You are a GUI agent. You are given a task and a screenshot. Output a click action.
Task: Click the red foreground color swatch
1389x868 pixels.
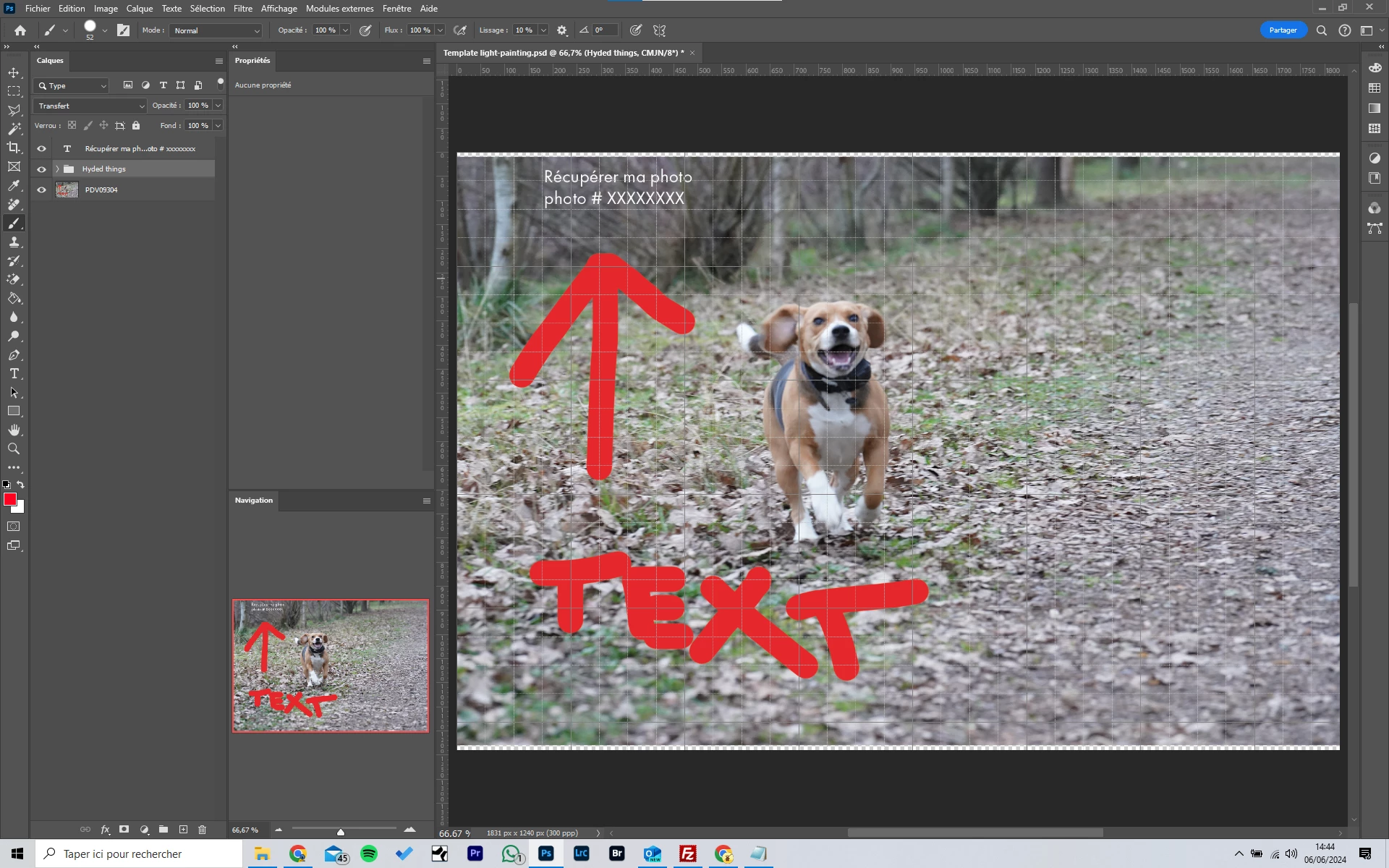(9, 499)
